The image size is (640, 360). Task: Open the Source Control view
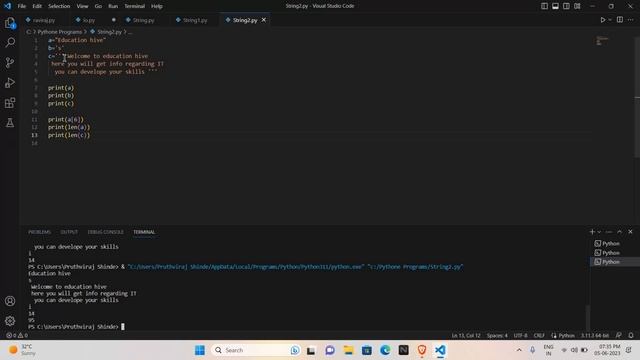tap(10, 62)
